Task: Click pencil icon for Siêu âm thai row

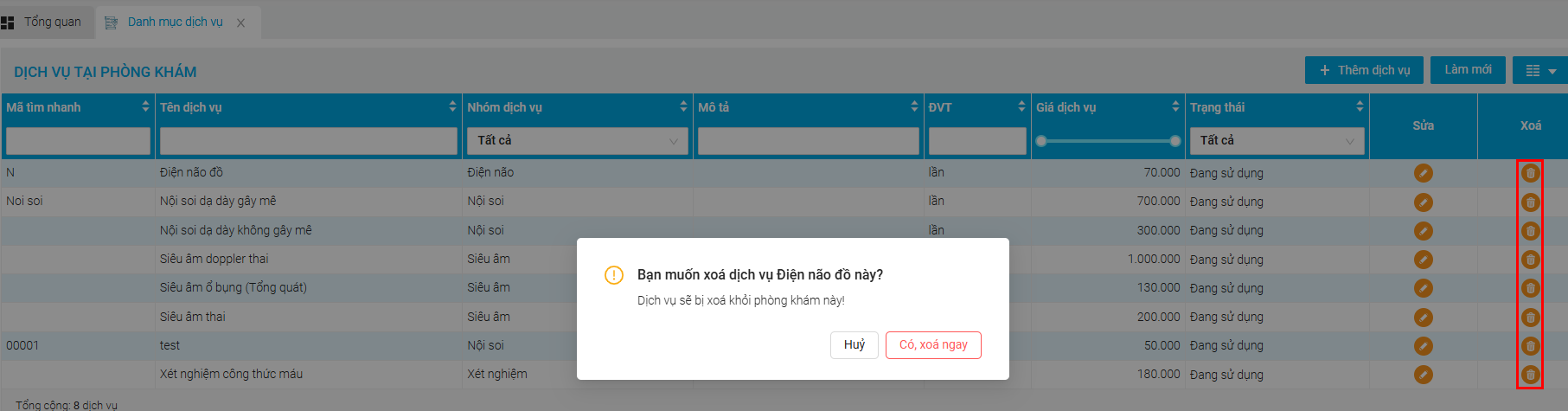Action: [1423, 318]
